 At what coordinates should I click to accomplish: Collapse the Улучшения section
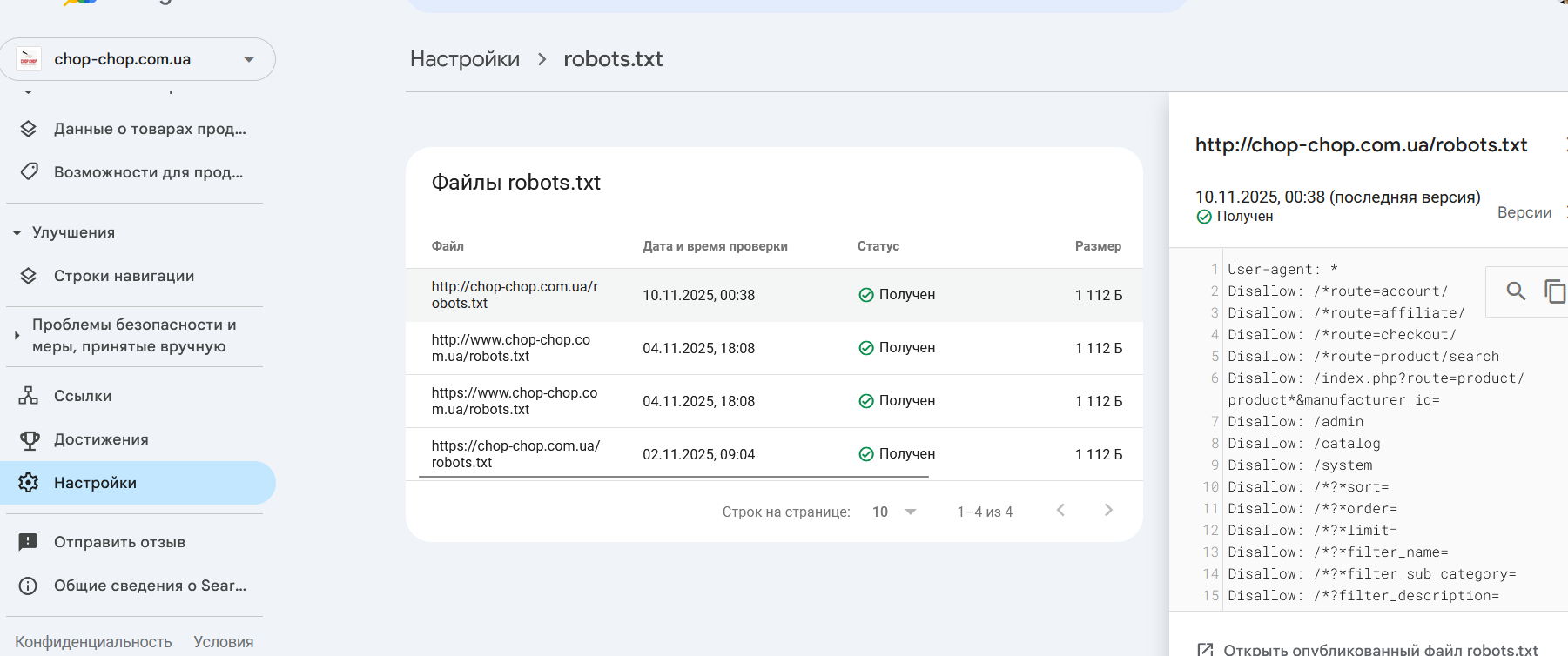pyautogui.click(x=17, y=233)
